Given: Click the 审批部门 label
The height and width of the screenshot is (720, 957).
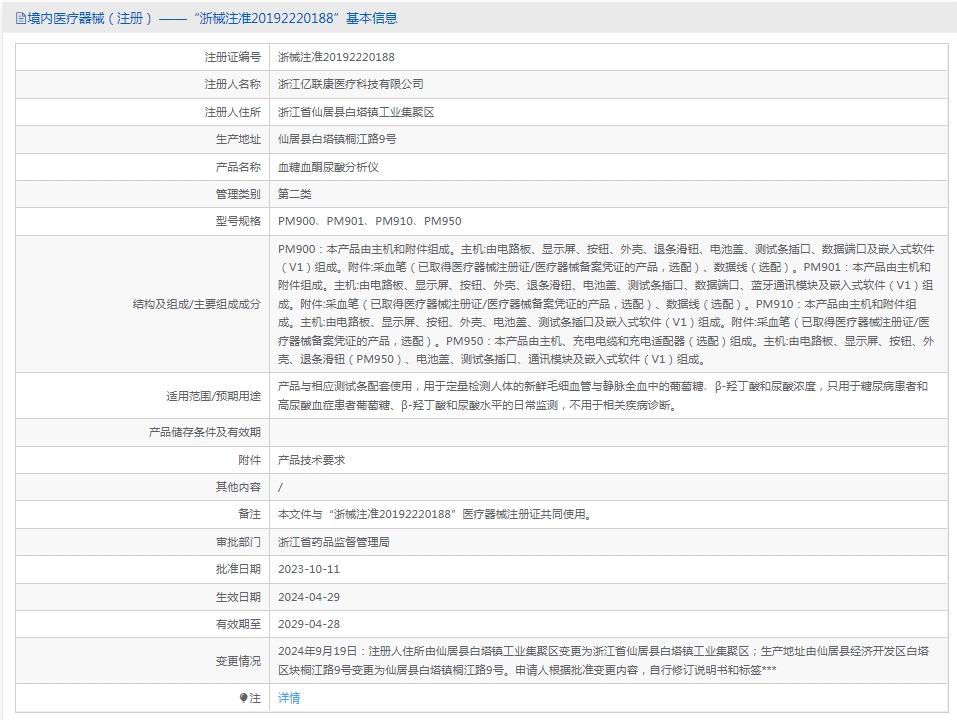Looking at the screenshot, I should [238, 542].
